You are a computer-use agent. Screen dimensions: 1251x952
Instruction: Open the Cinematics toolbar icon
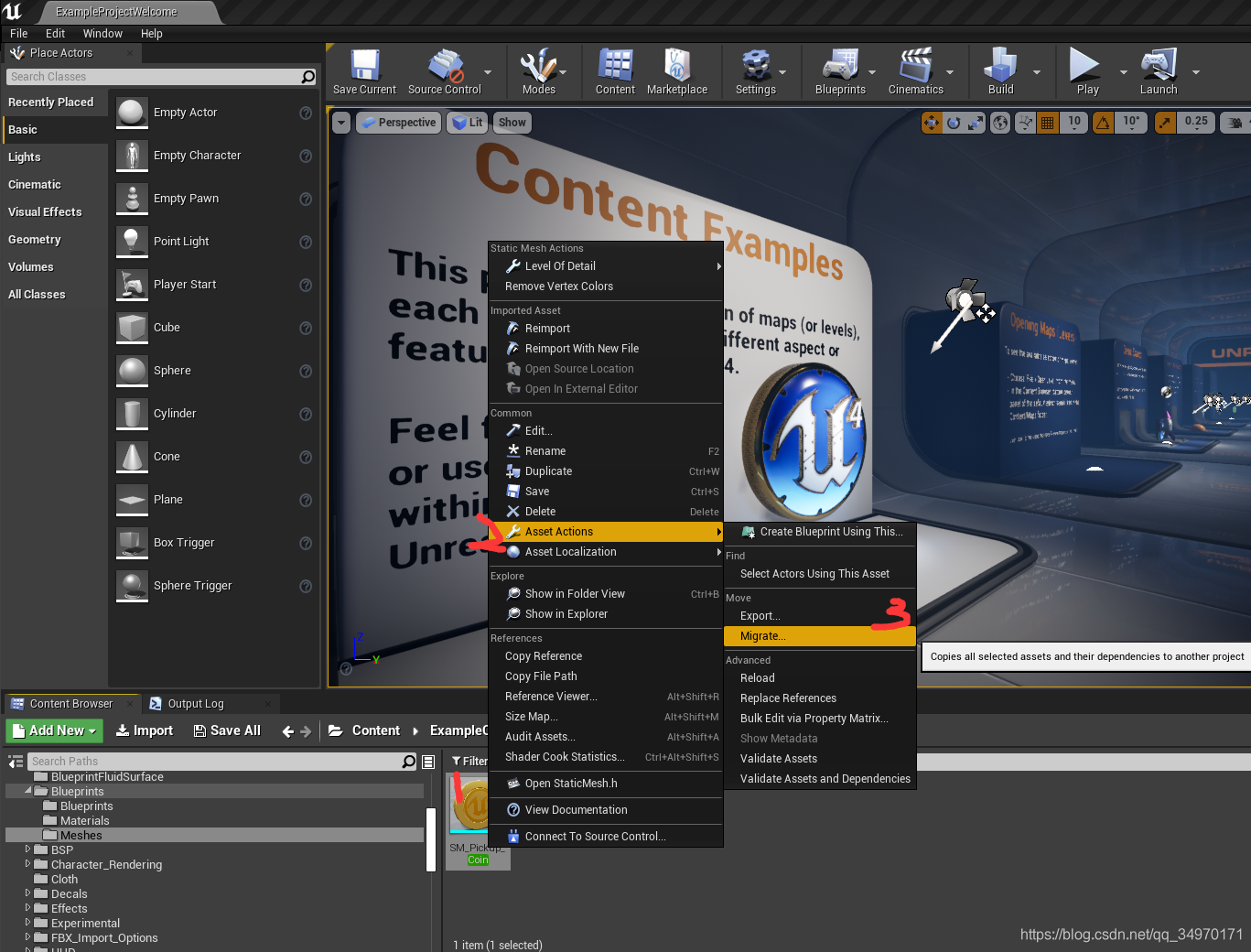(x=916, y=71)
